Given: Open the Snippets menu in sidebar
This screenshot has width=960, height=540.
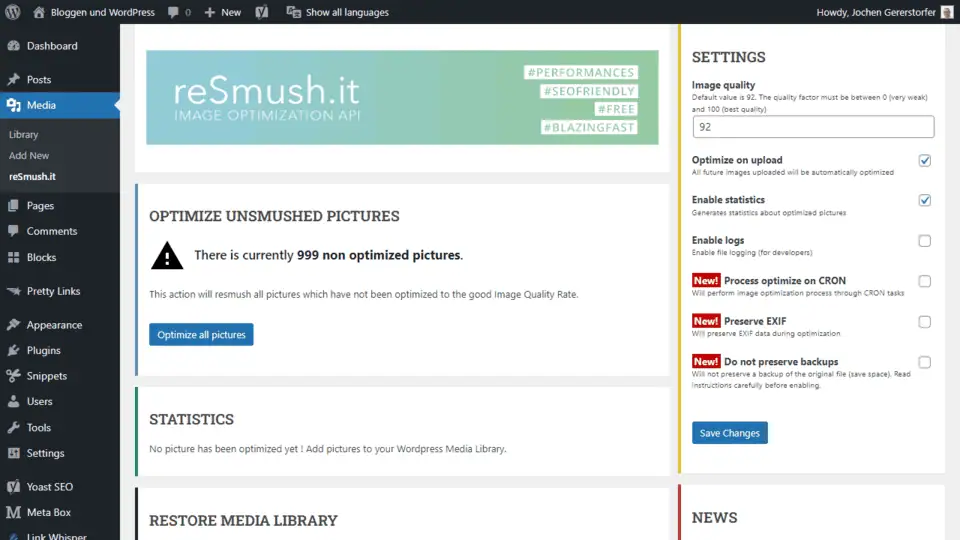Looking at the screenshot, I should pyautogui.click(x=47, y=377).
